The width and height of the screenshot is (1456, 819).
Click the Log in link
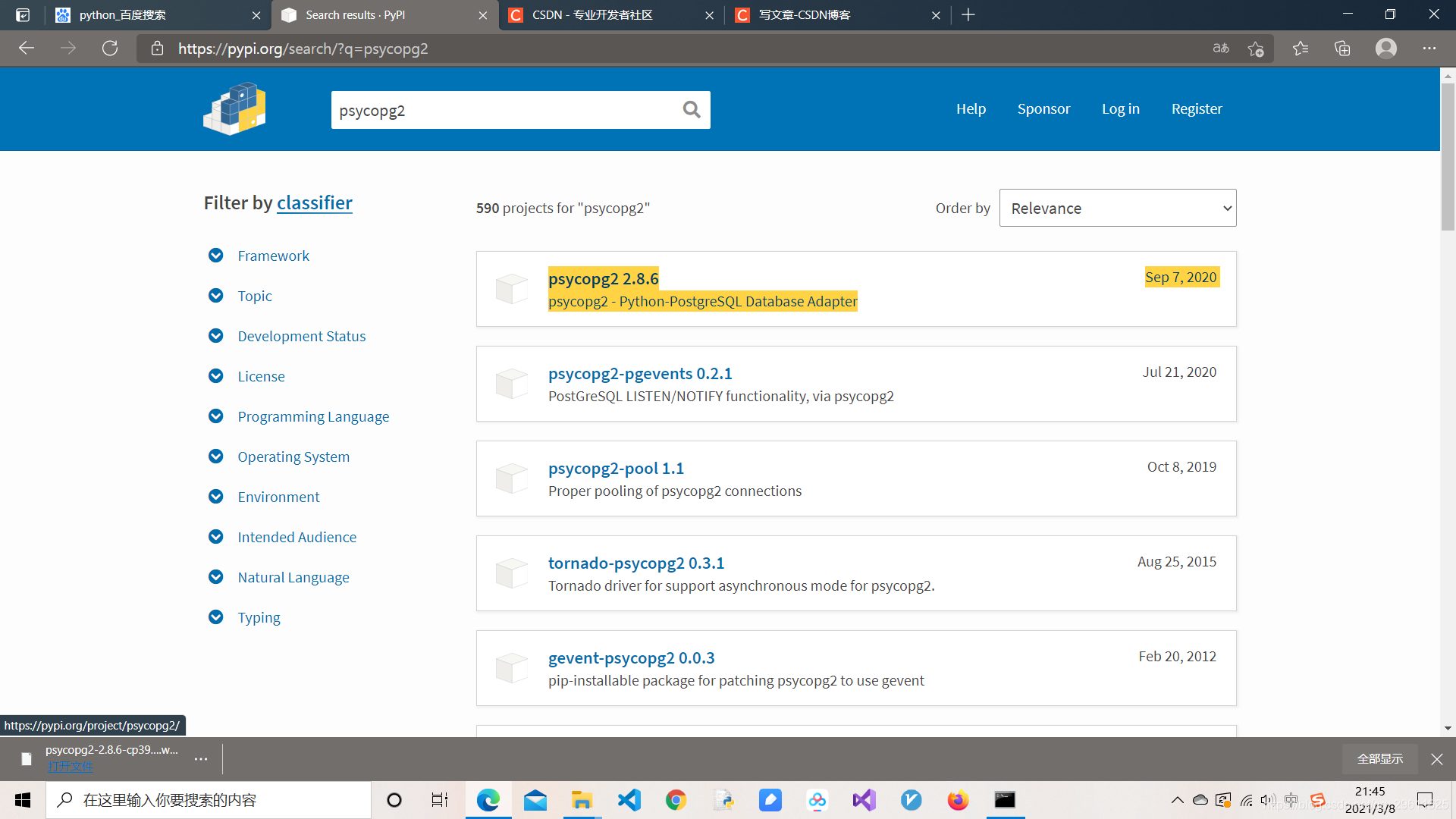1120,109
